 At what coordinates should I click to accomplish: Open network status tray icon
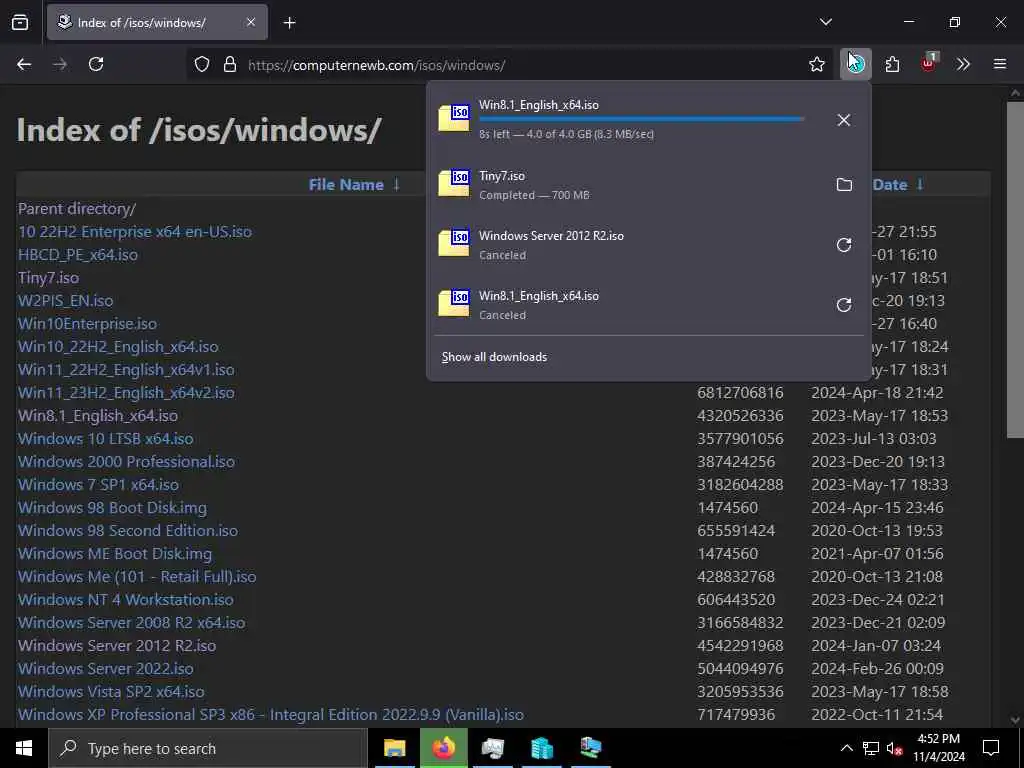871,748
